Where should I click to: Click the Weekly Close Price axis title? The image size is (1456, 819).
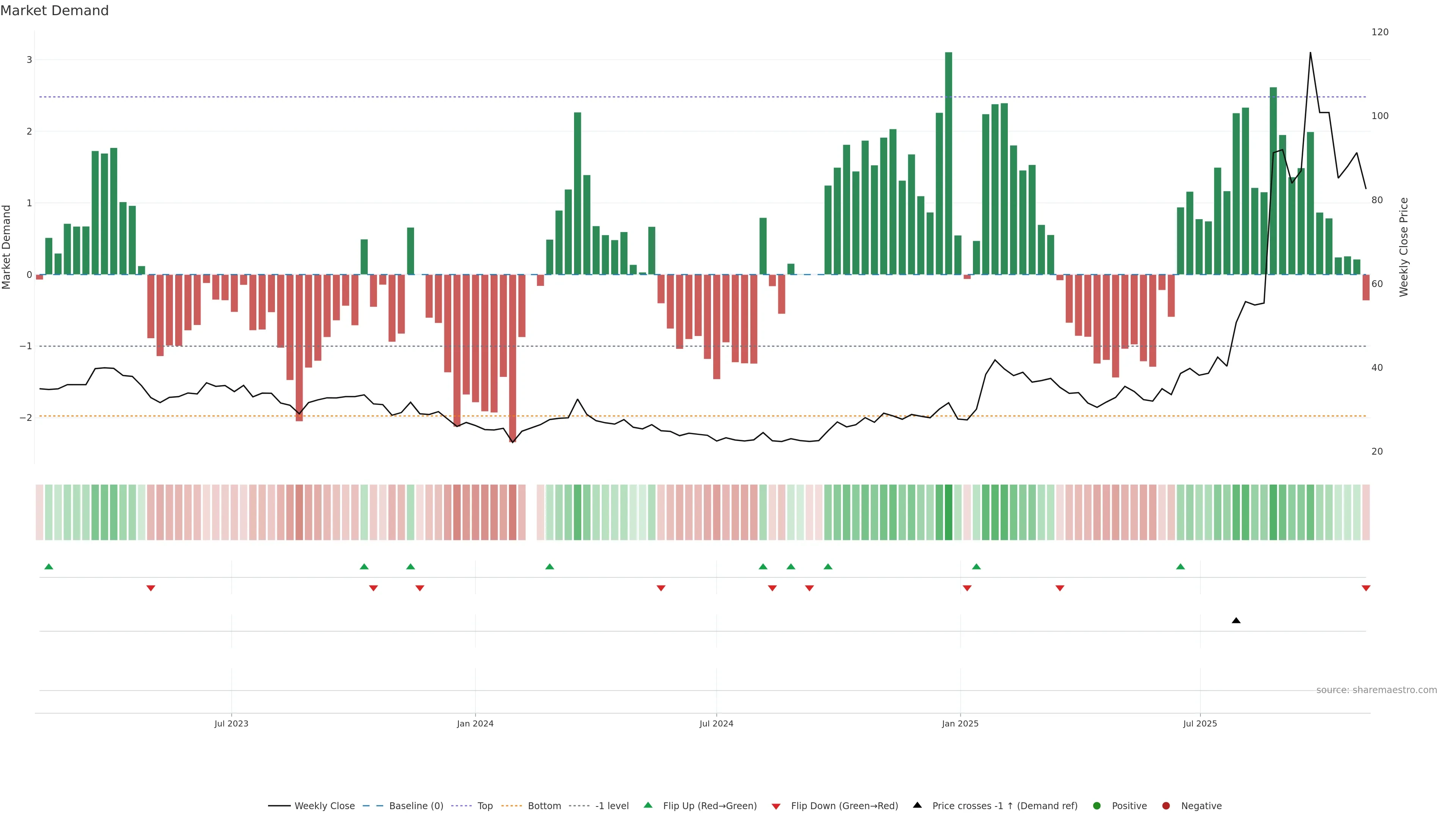coord(1404,247)
